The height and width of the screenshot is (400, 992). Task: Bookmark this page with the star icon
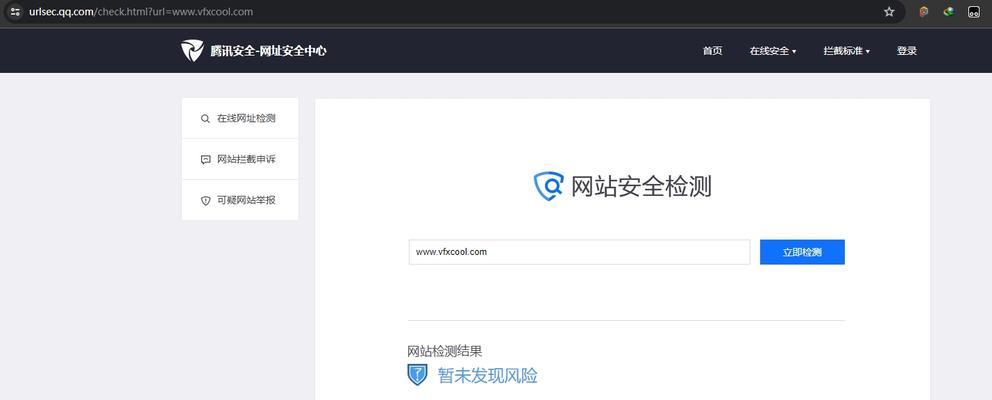tap(889, 11)
